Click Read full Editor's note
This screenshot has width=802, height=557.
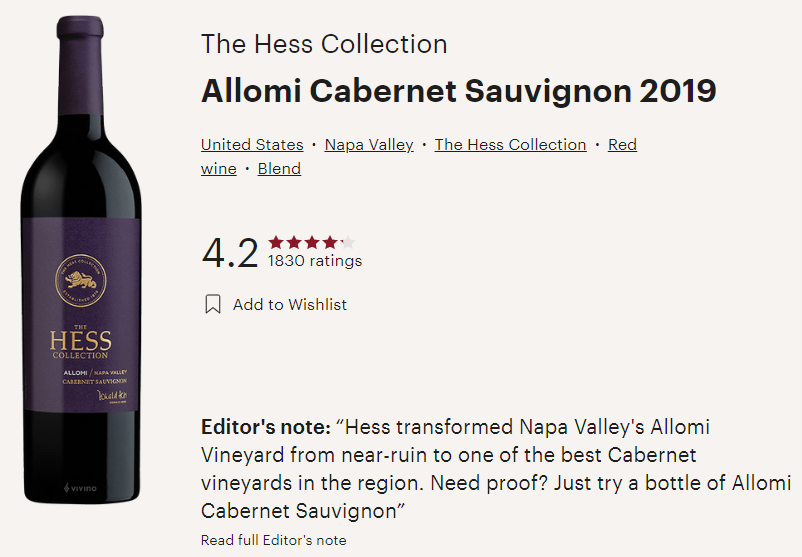pyautogui.click(x=274, y=540)
